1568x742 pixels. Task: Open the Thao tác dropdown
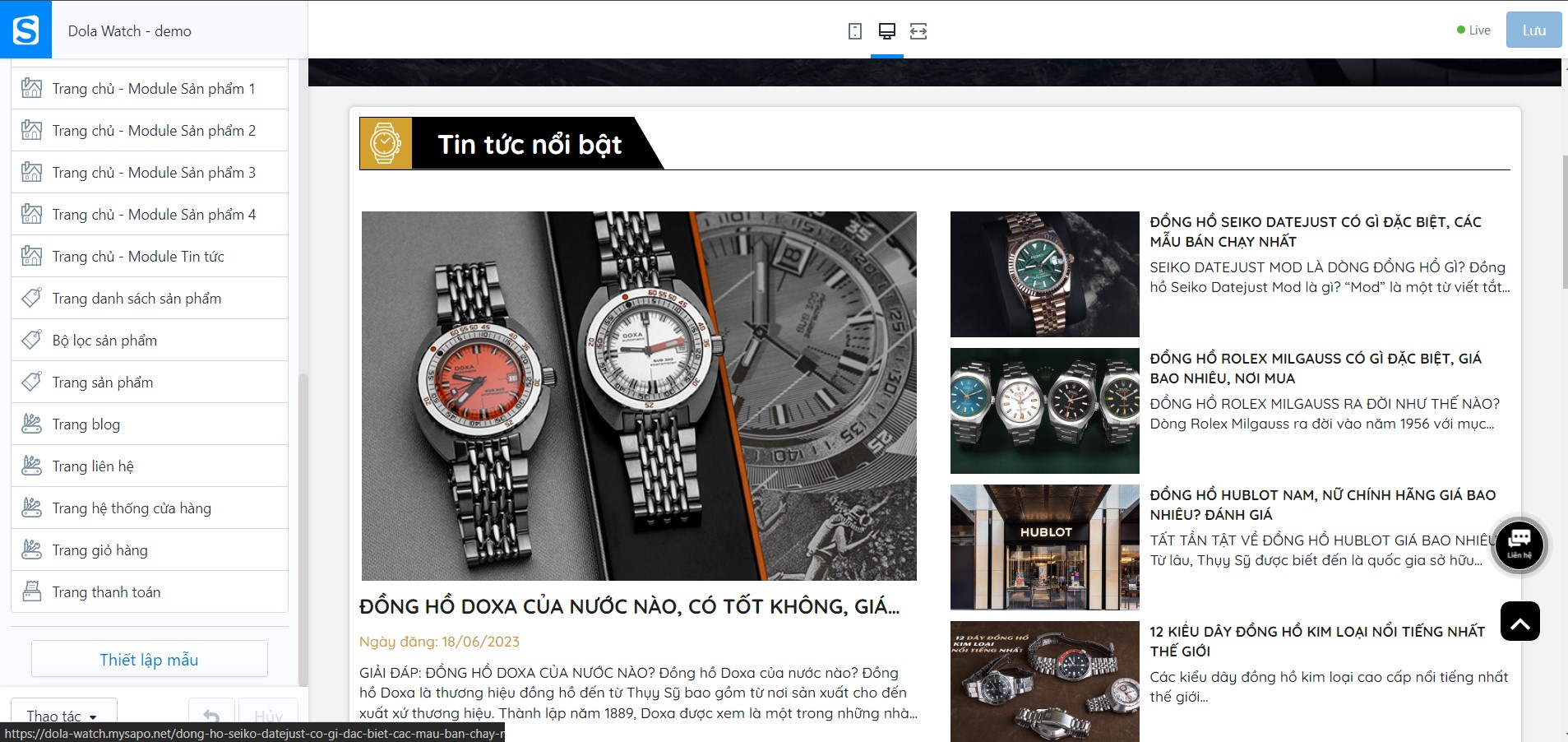[x=63, y=716]
